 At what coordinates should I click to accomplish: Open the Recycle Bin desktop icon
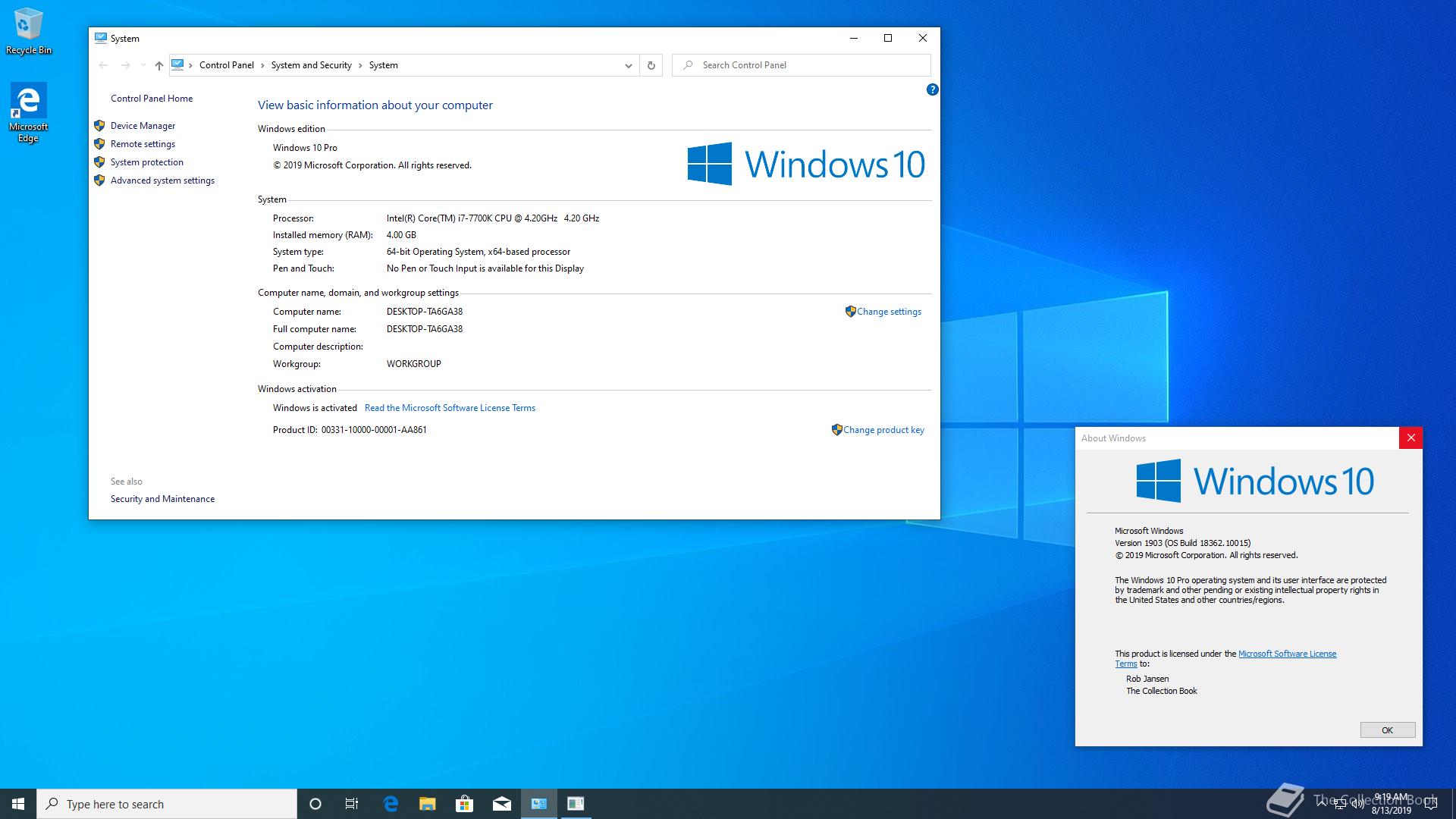28,30
